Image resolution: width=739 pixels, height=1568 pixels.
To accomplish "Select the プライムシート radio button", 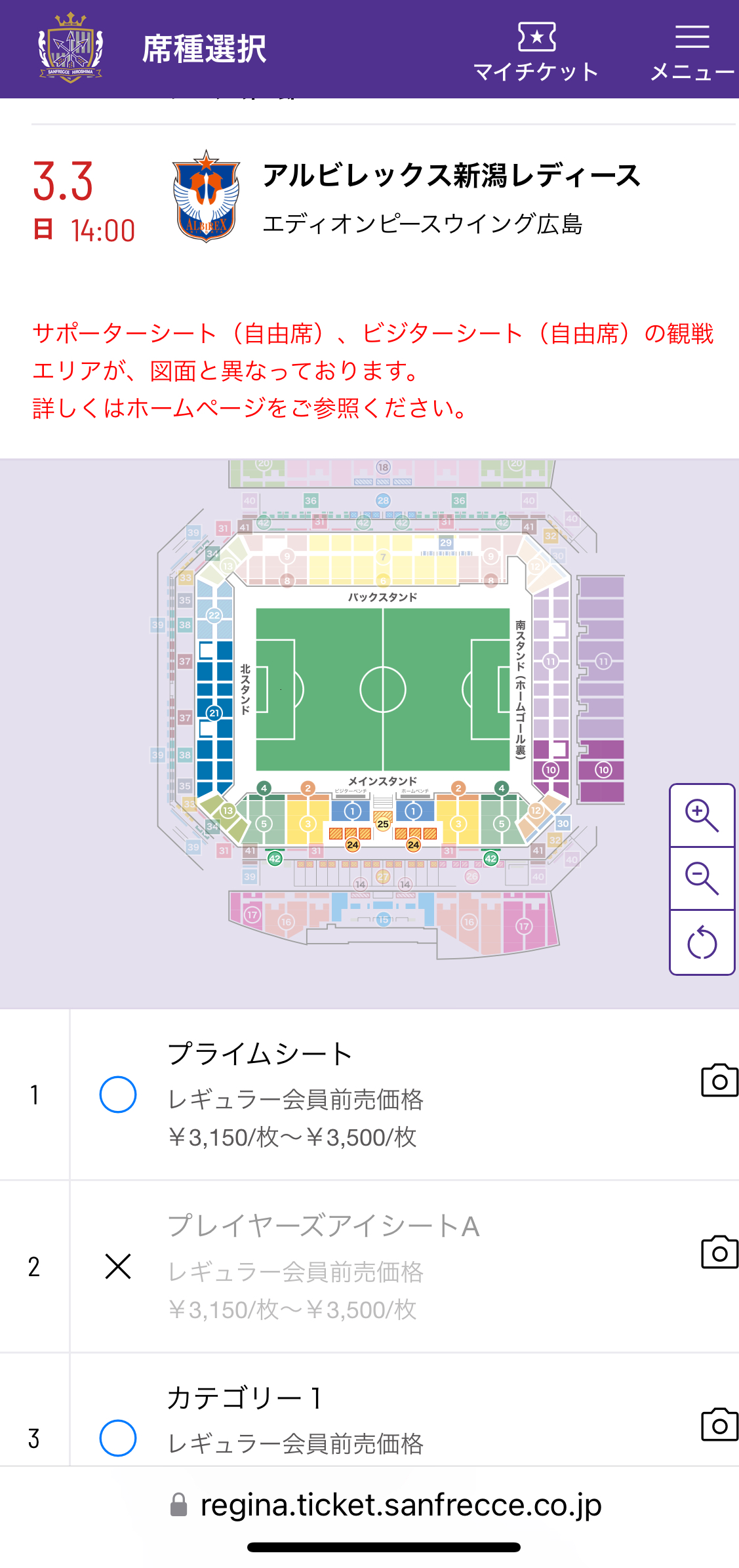I will pyautogui.click(x=118, y=1095).
